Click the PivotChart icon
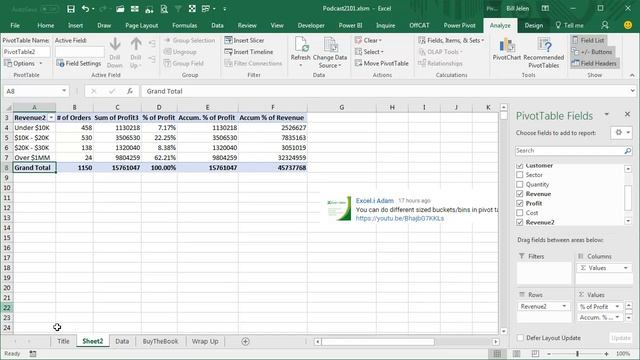 pyautogui.click(x=507, y=45)
